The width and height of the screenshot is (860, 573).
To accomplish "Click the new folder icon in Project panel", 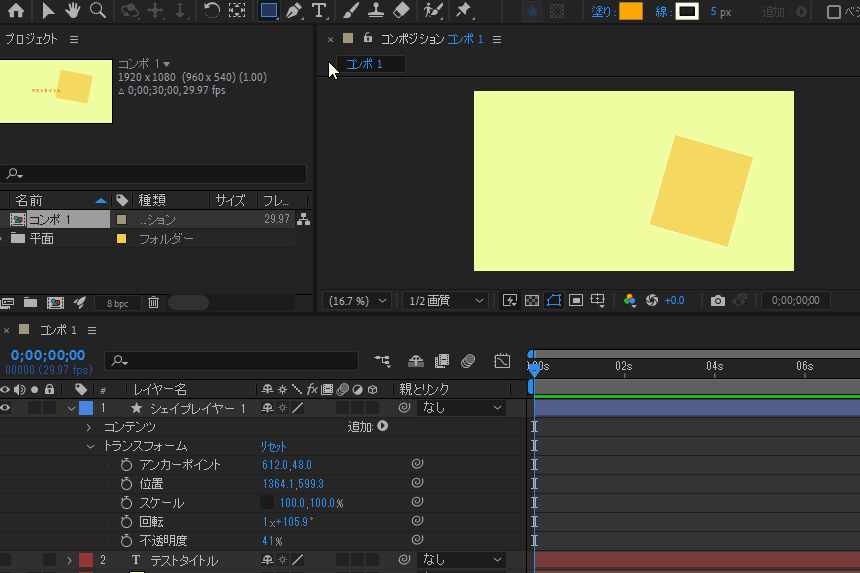I will [x=31, y=303].
